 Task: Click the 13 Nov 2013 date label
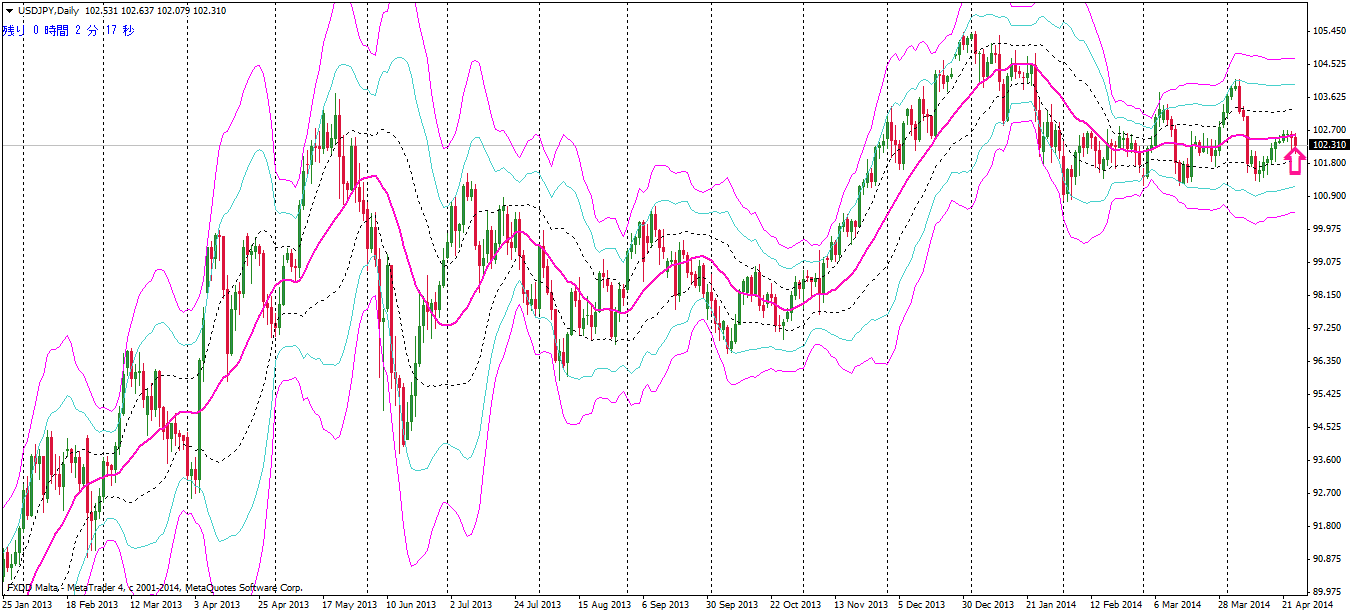[860, 605]
